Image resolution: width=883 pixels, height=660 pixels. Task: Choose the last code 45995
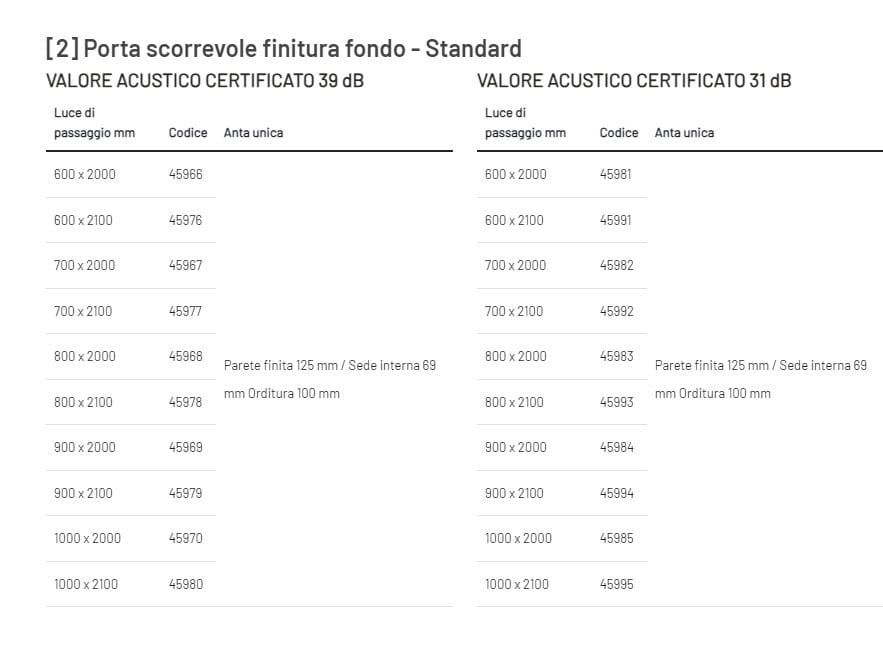tap(616, 584)
